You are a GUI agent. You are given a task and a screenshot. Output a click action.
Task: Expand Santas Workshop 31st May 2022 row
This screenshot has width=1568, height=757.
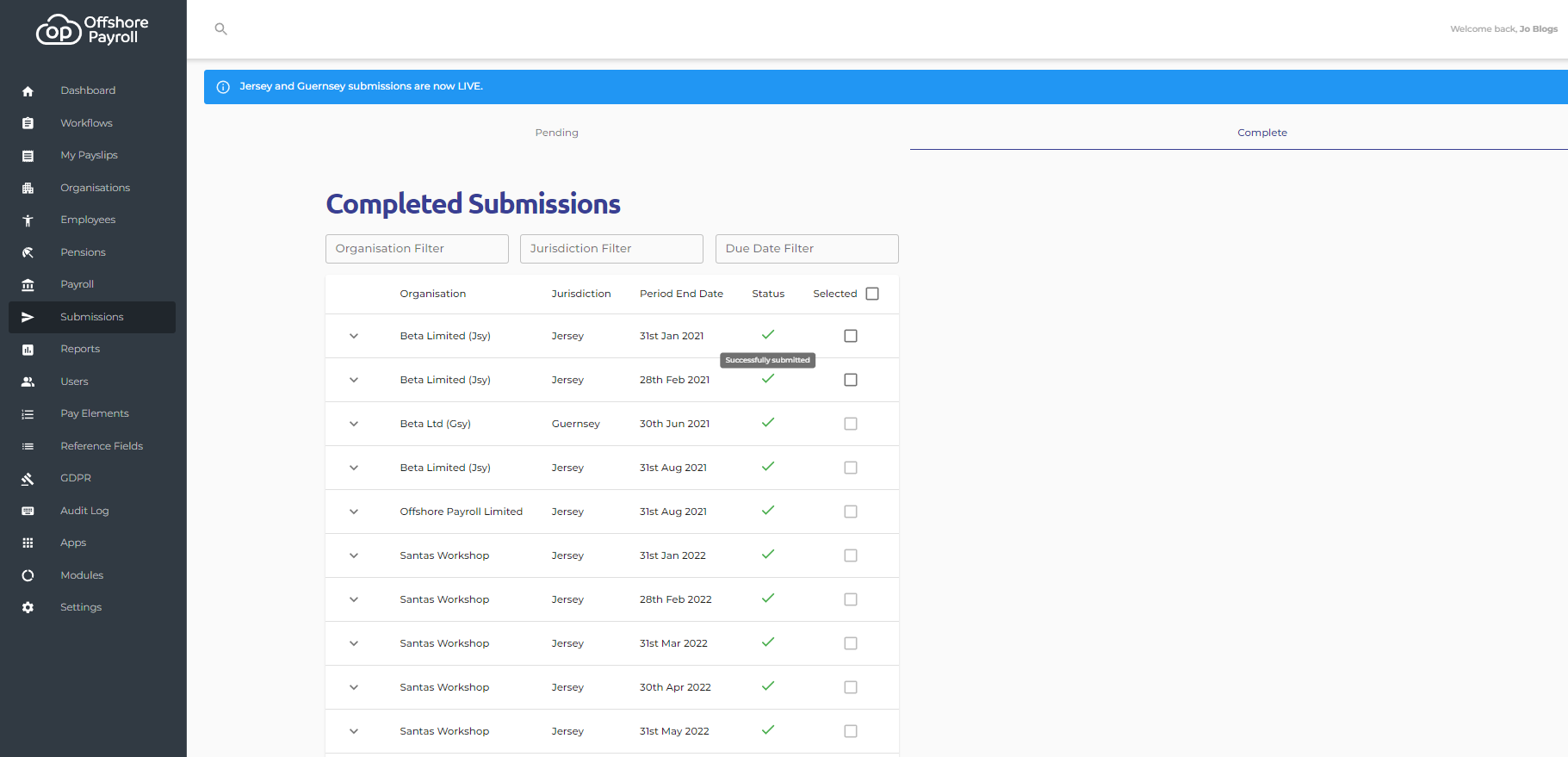click(x=354, y=731)
